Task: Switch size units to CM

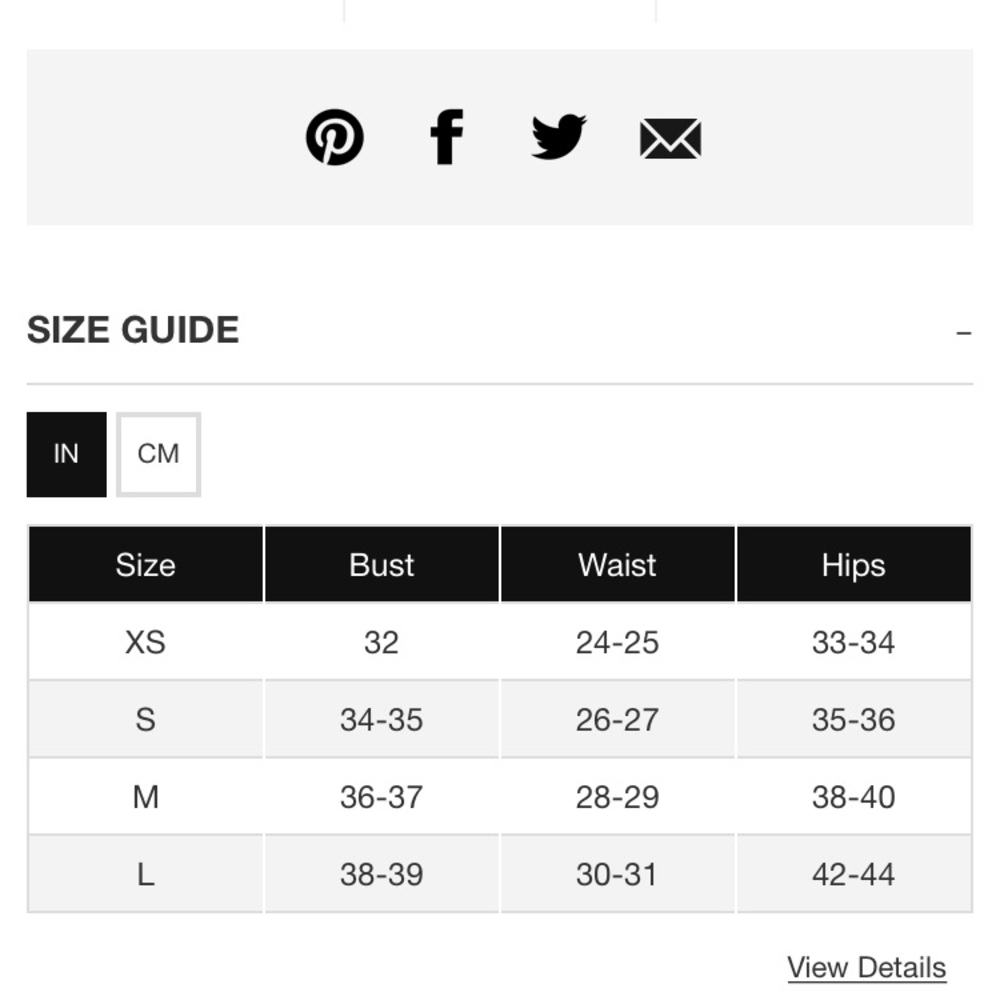Action: tap(158, 454)
